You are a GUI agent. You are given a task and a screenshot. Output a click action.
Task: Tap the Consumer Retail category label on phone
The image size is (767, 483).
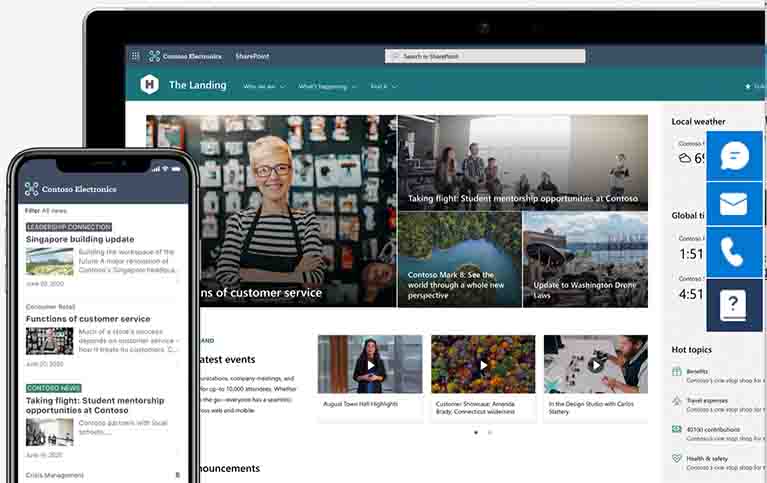50,307
